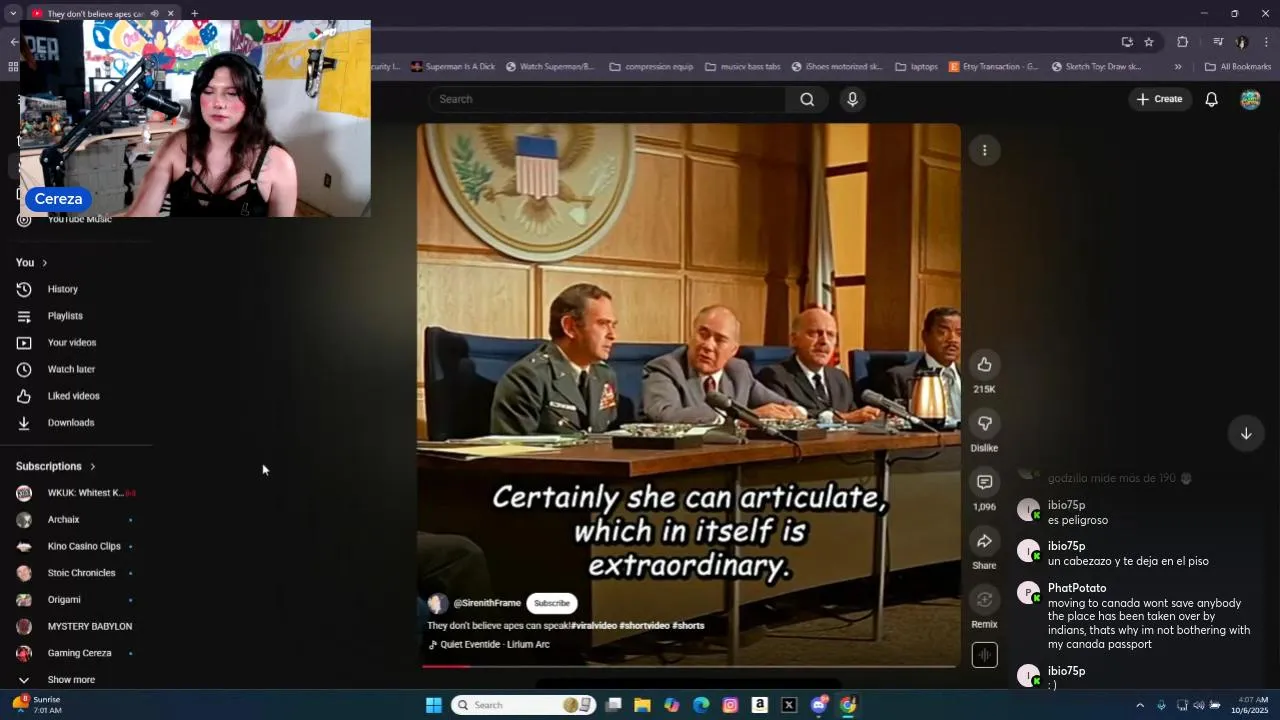The width and height of the screenshot is (1280, 720).
Task: Start voice search with microphone icon
Action: coord(852,99)
